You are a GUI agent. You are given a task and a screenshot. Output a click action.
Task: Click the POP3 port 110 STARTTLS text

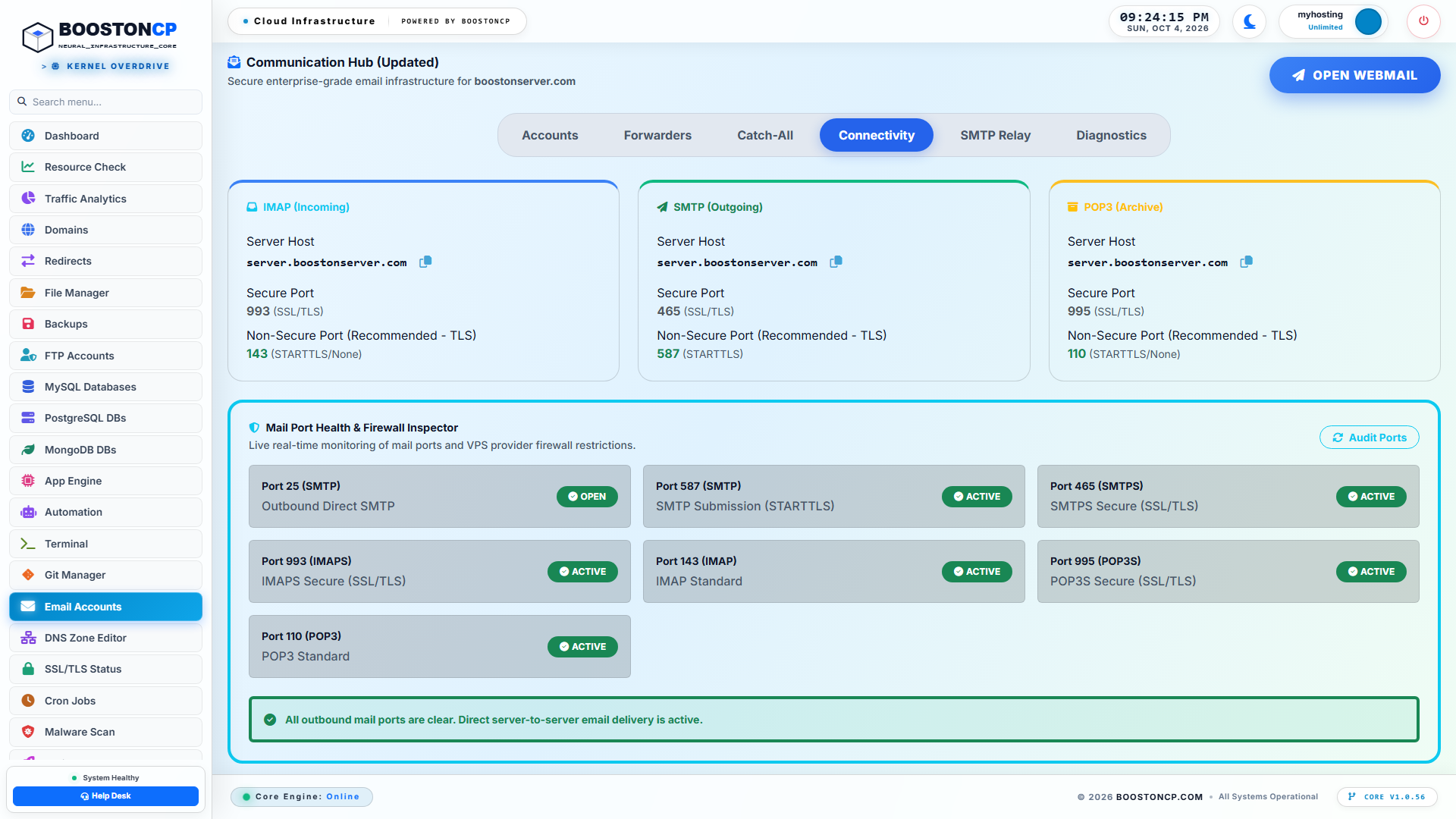coord(1124,354)
